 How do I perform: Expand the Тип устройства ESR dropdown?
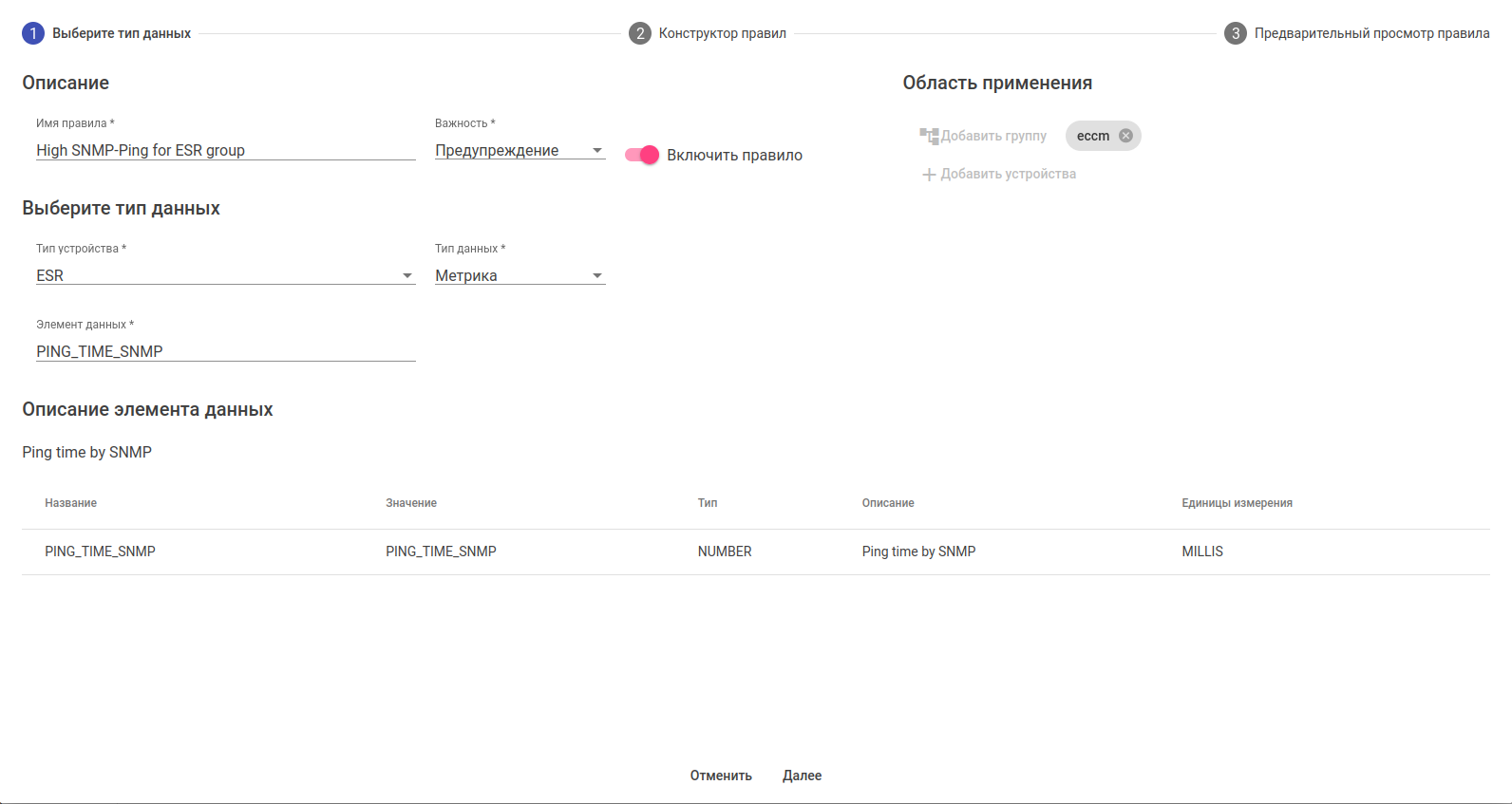[225, 275]
